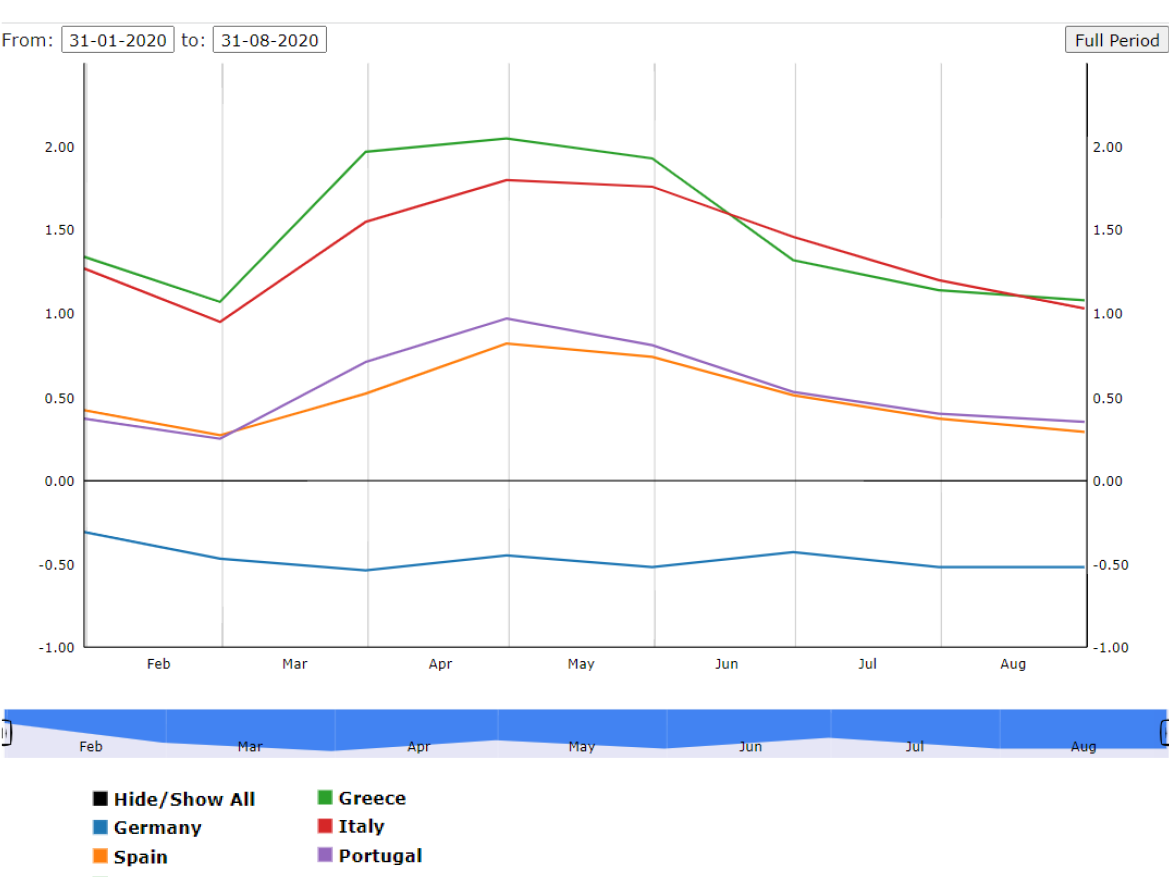Toggle the Portugal legend label
The width and height of the screenshot is (1169, 877).
click(x=380, y=856)
